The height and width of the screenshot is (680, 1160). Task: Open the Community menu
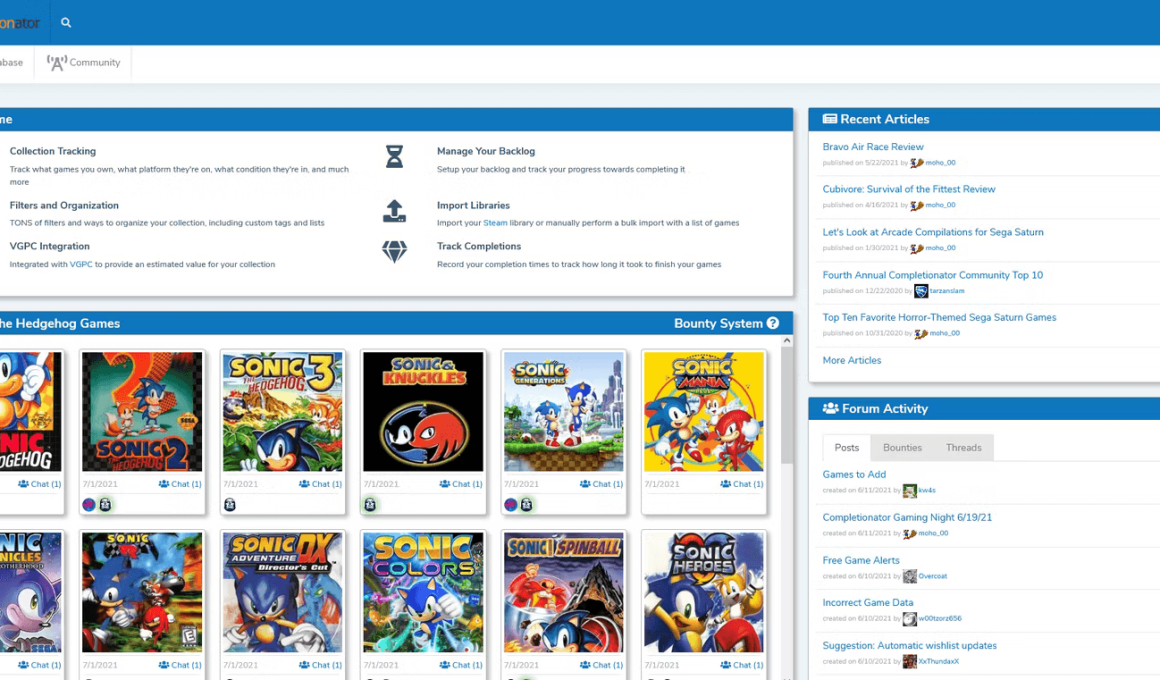coord(84,63)
